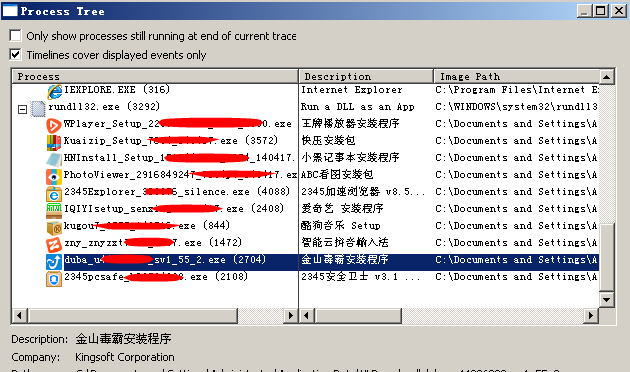Maximize the Process Tree window
Screen dimensions: 630x372
click(x=601, y=10)
